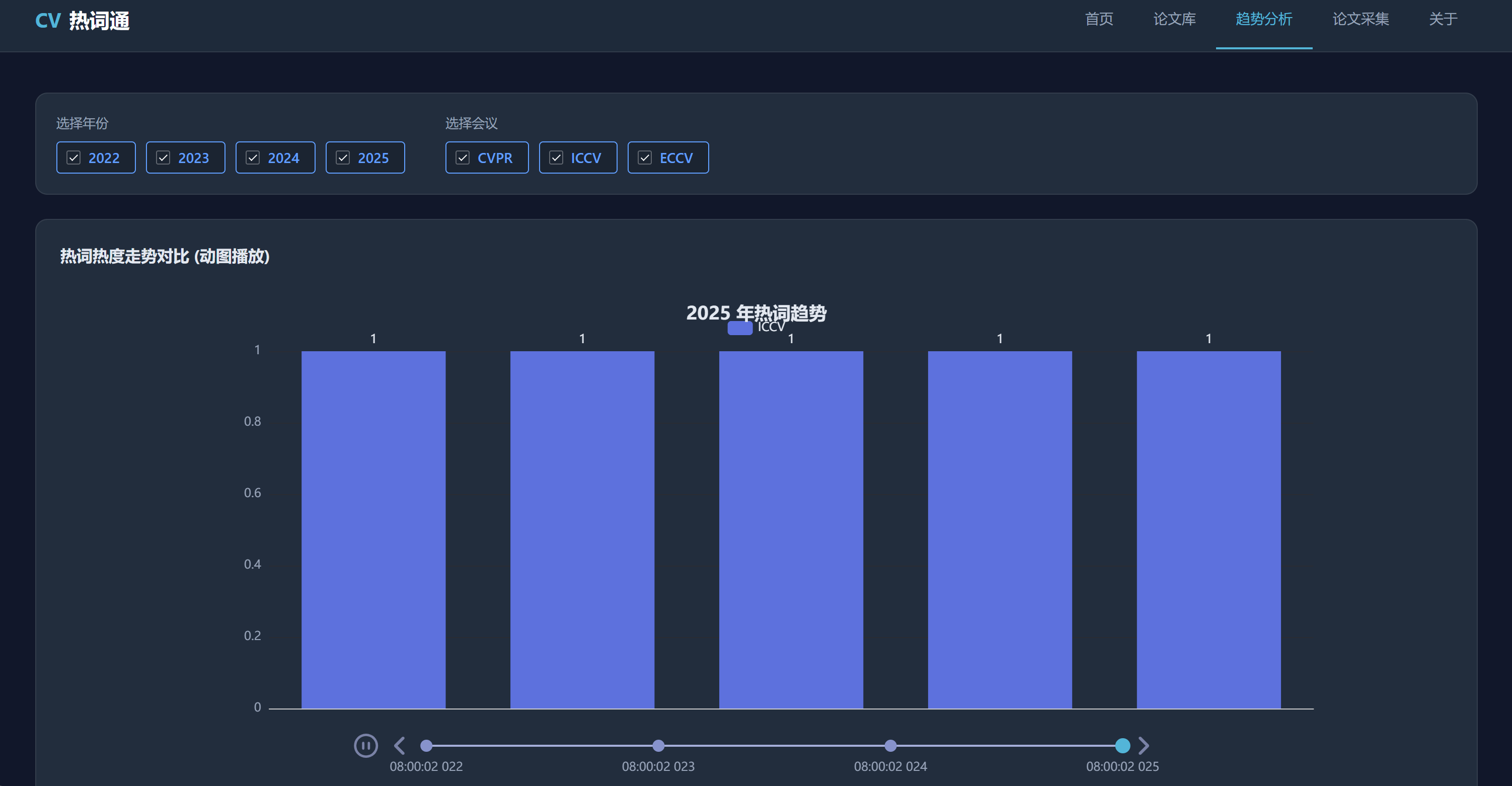
Task: Toggle the ICCV legend swatch
Action: pos(739,328)
